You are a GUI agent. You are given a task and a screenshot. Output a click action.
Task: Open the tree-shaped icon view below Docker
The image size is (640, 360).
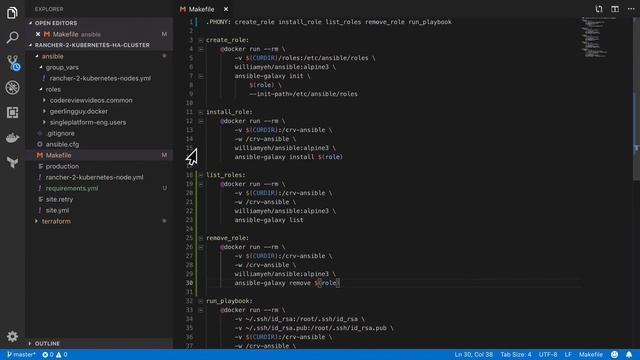(x=12, y=162)
